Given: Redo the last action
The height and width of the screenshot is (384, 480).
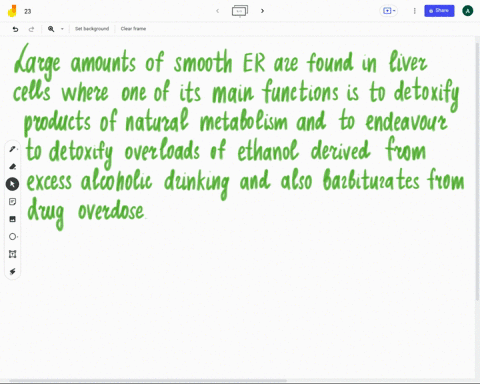Looking at the screenshot, I should [31, 29].
